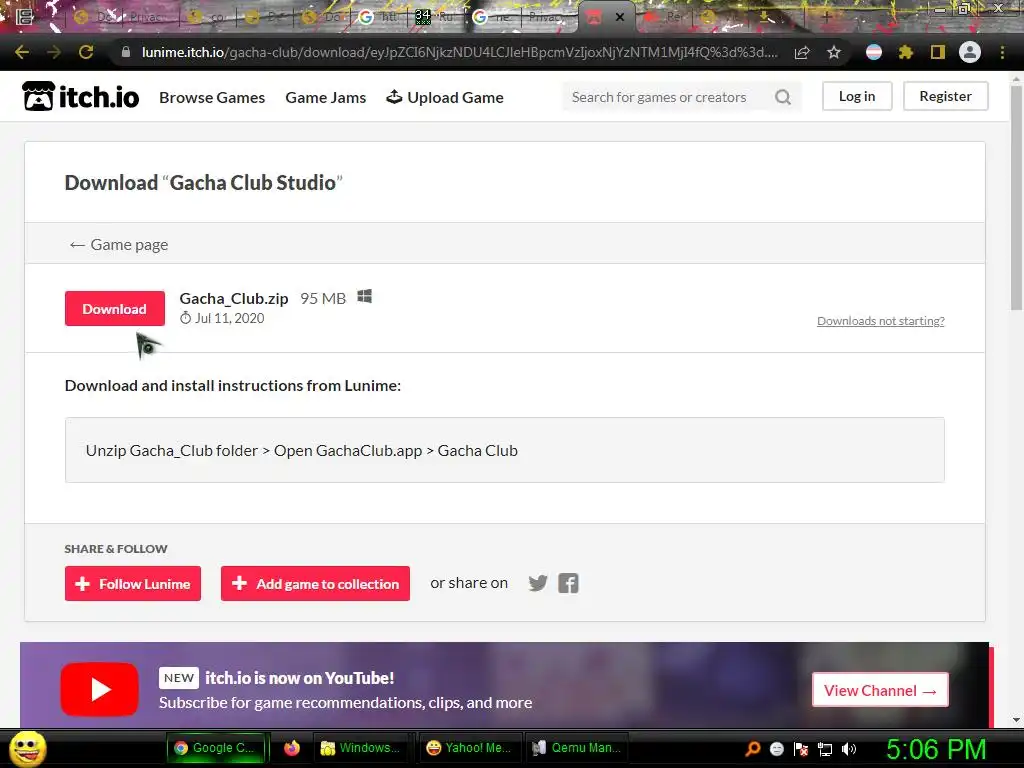Switch to the first Google tab labeled 'htt'
The height and width of the screenshot is (768, 1024).
tap(377, 17)
